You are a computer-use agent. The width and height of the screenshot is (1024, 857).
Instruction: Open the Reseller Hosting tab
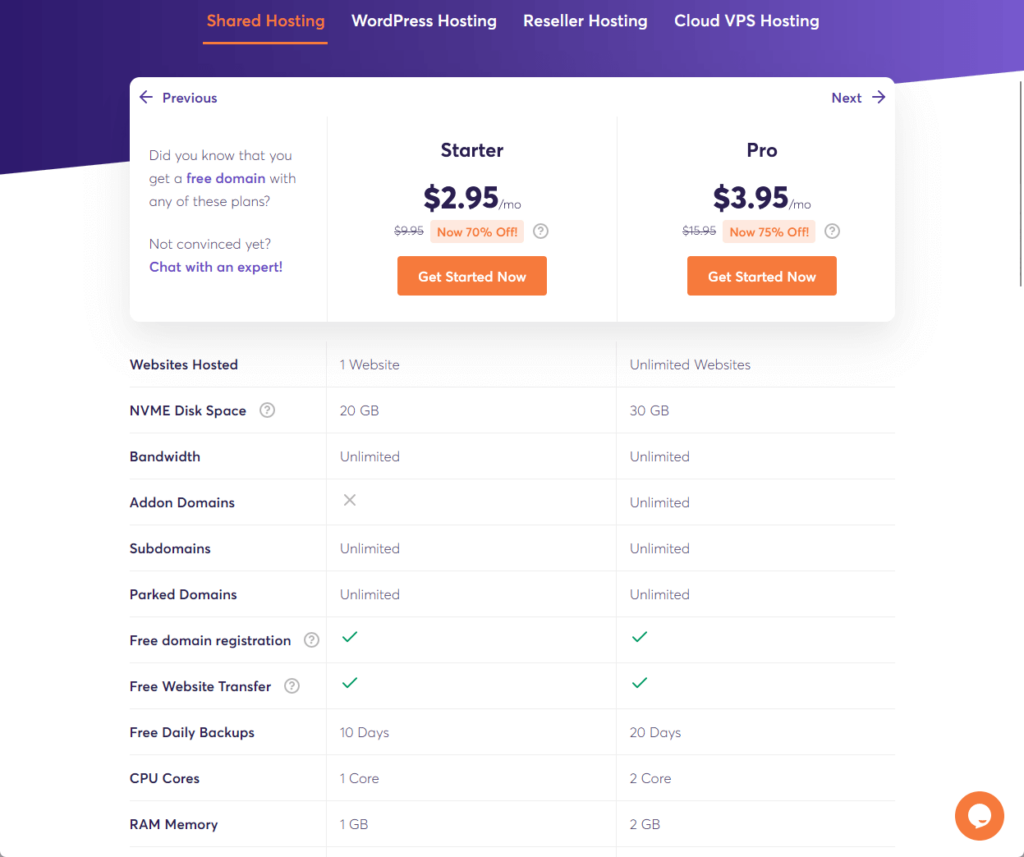point(585,21)
